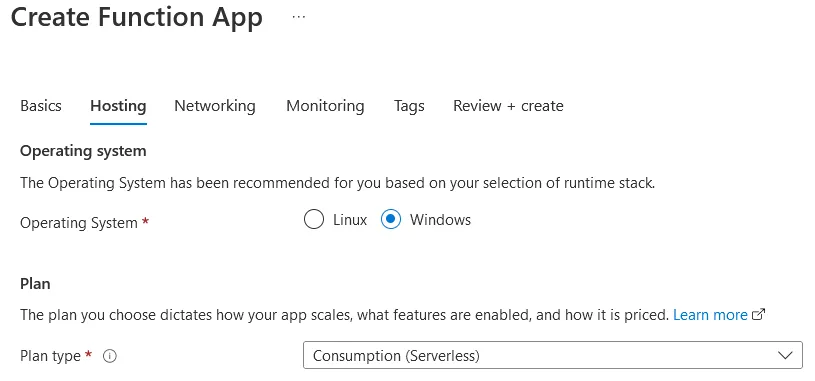Select the Consumption (Serverless) text in combo box

(396, 356)
